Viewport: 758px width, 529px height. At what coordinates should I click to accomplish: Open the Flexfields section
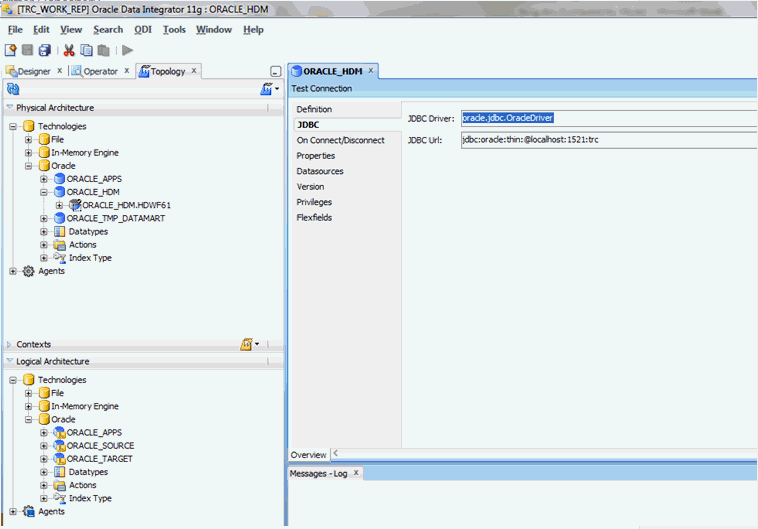[314, 218]
